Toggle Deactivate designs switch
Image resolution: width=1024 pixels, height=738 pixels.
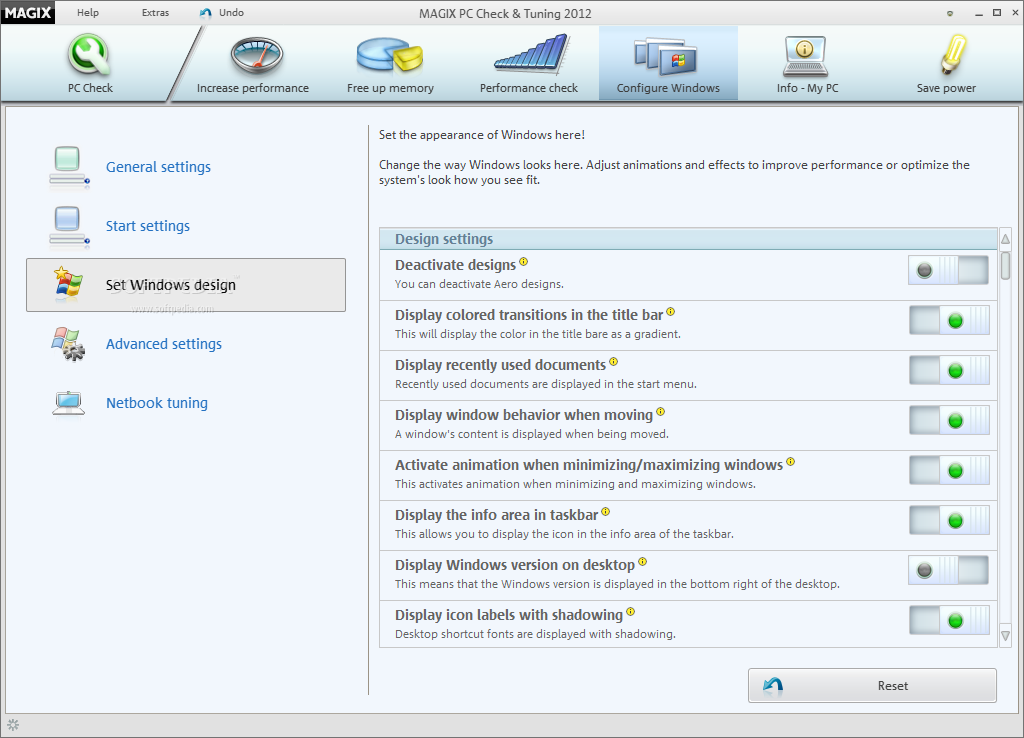pos(948,270)
